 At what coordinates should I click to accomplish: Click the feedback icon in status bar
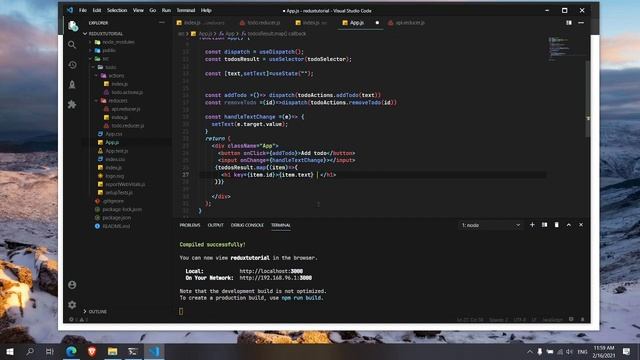571,320
